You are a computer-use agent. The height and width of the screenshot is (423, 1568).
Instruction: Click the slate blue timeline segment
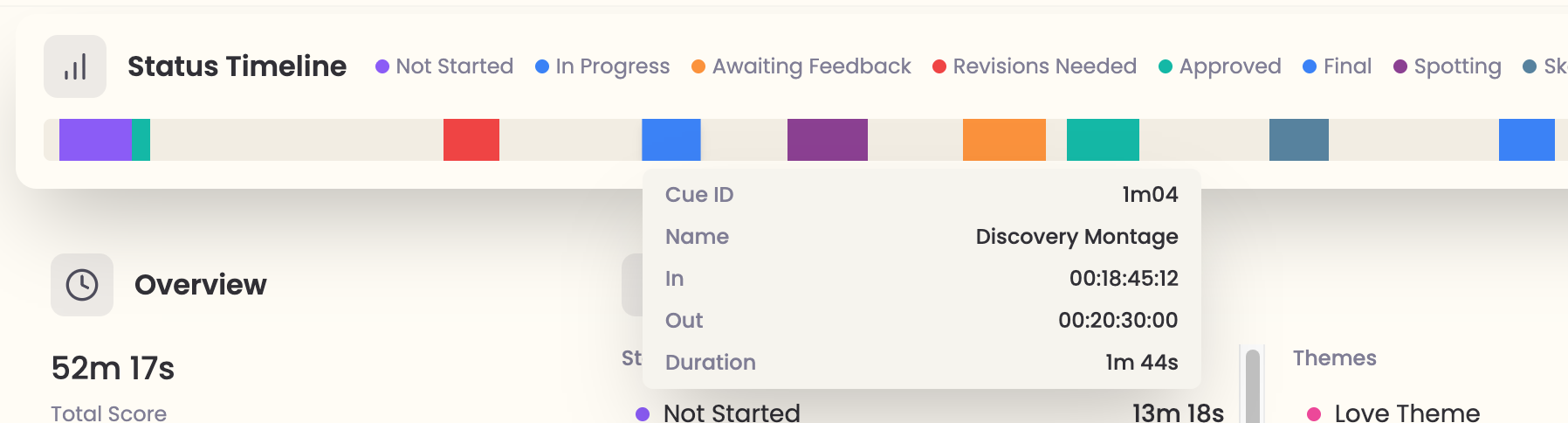[x=1299, y=140]
